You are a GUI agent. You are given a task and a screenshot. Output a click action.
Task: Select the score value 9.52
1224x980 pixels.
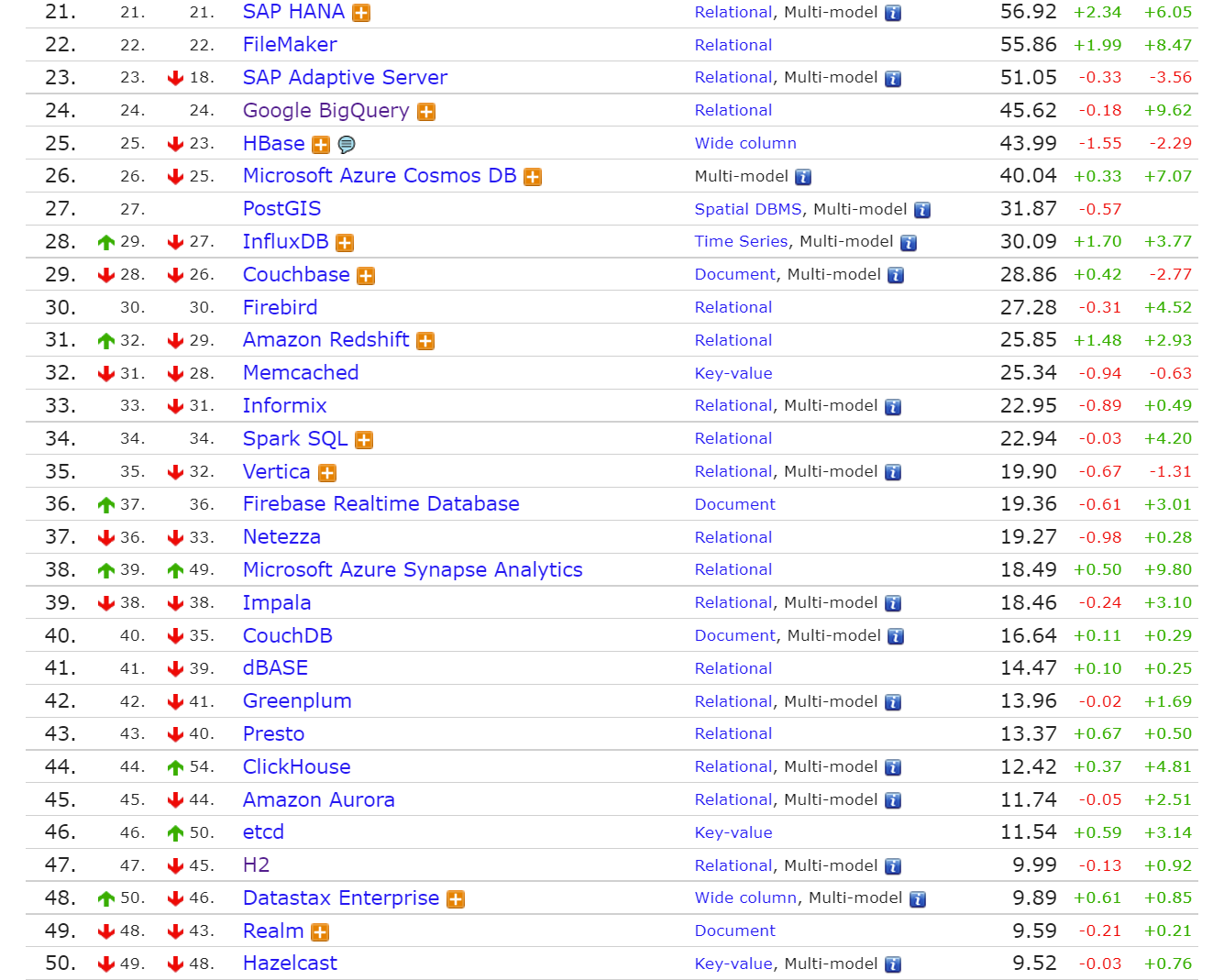[x=1034, y=963]
